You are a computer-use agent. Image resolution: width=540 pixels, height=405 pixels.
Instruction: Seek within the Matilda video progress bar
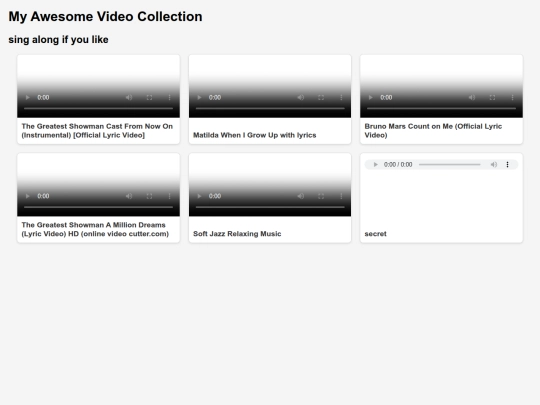click(270, 108)
